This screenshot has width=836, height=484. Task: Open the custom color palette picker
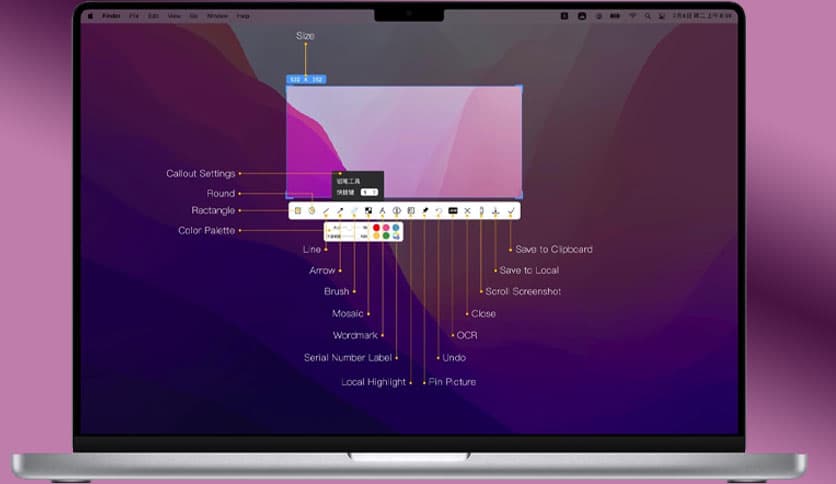tap(396, 236)
